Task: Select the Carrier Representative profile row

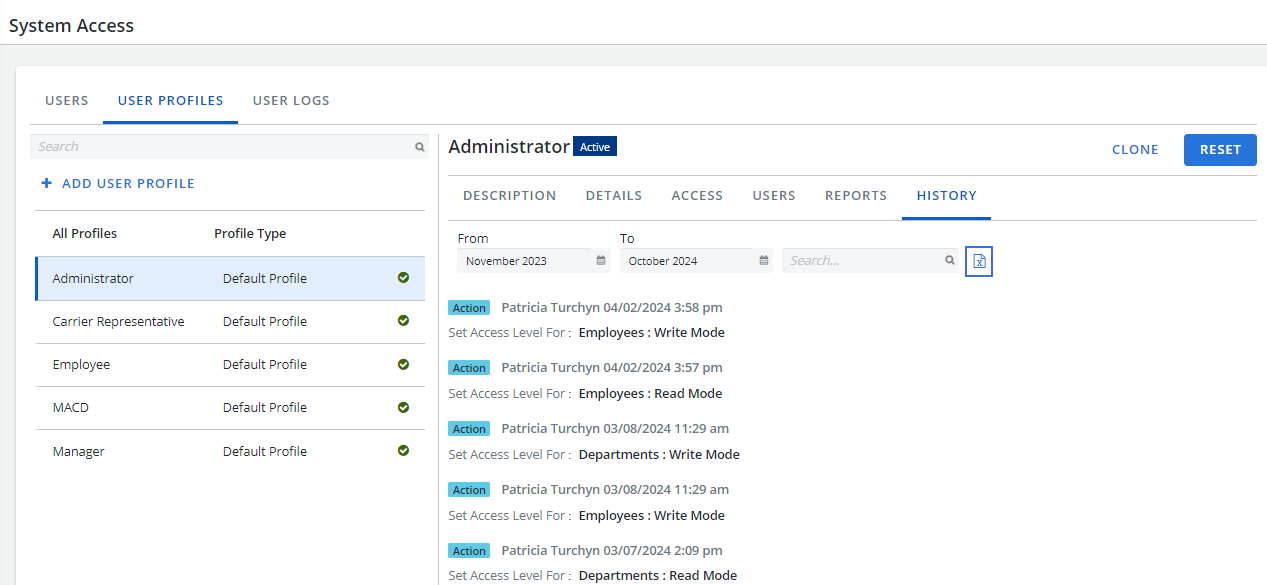Action: coord(200,322)
